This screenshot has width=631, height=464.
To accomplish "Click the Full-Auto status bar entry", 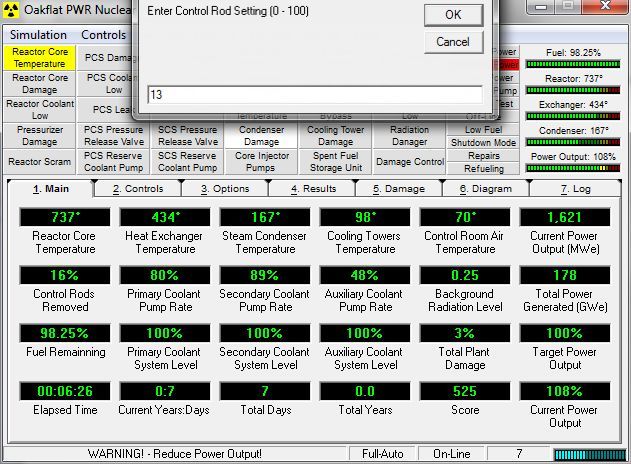I will [382, 454].
